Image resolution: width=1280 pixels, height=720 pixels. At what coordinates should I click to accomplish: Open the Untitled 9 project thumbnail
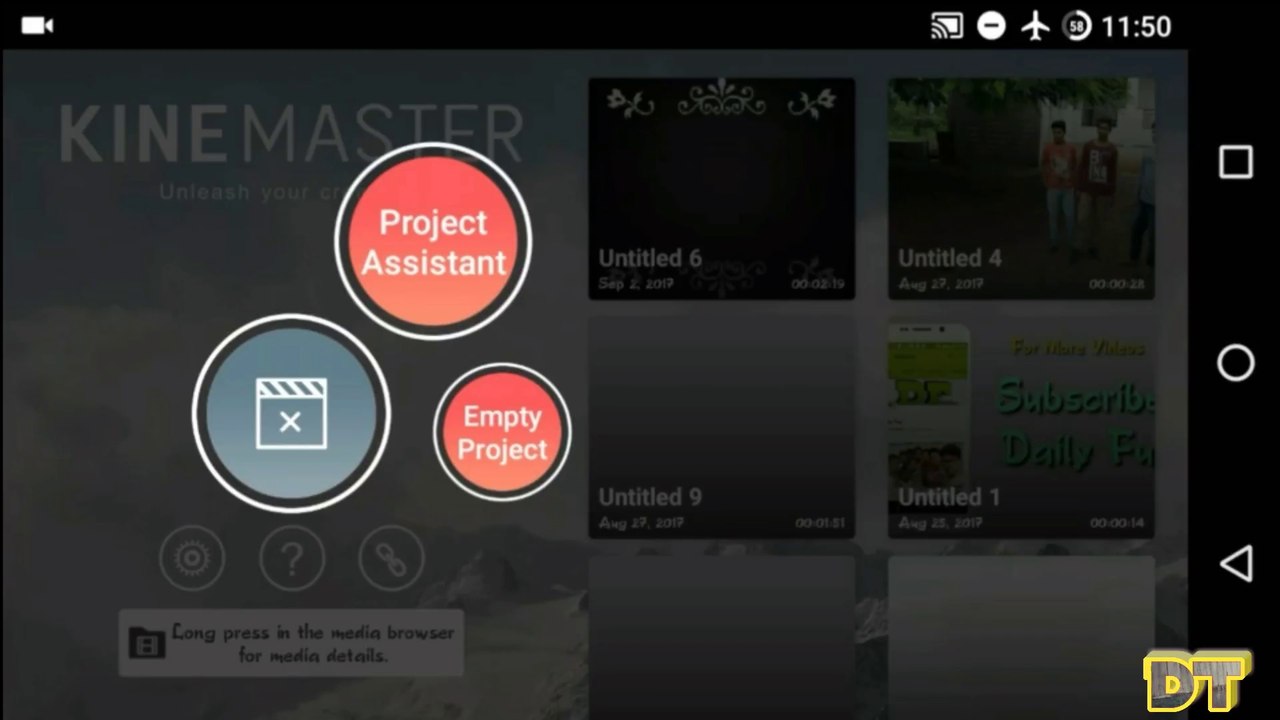click(721, 428)
